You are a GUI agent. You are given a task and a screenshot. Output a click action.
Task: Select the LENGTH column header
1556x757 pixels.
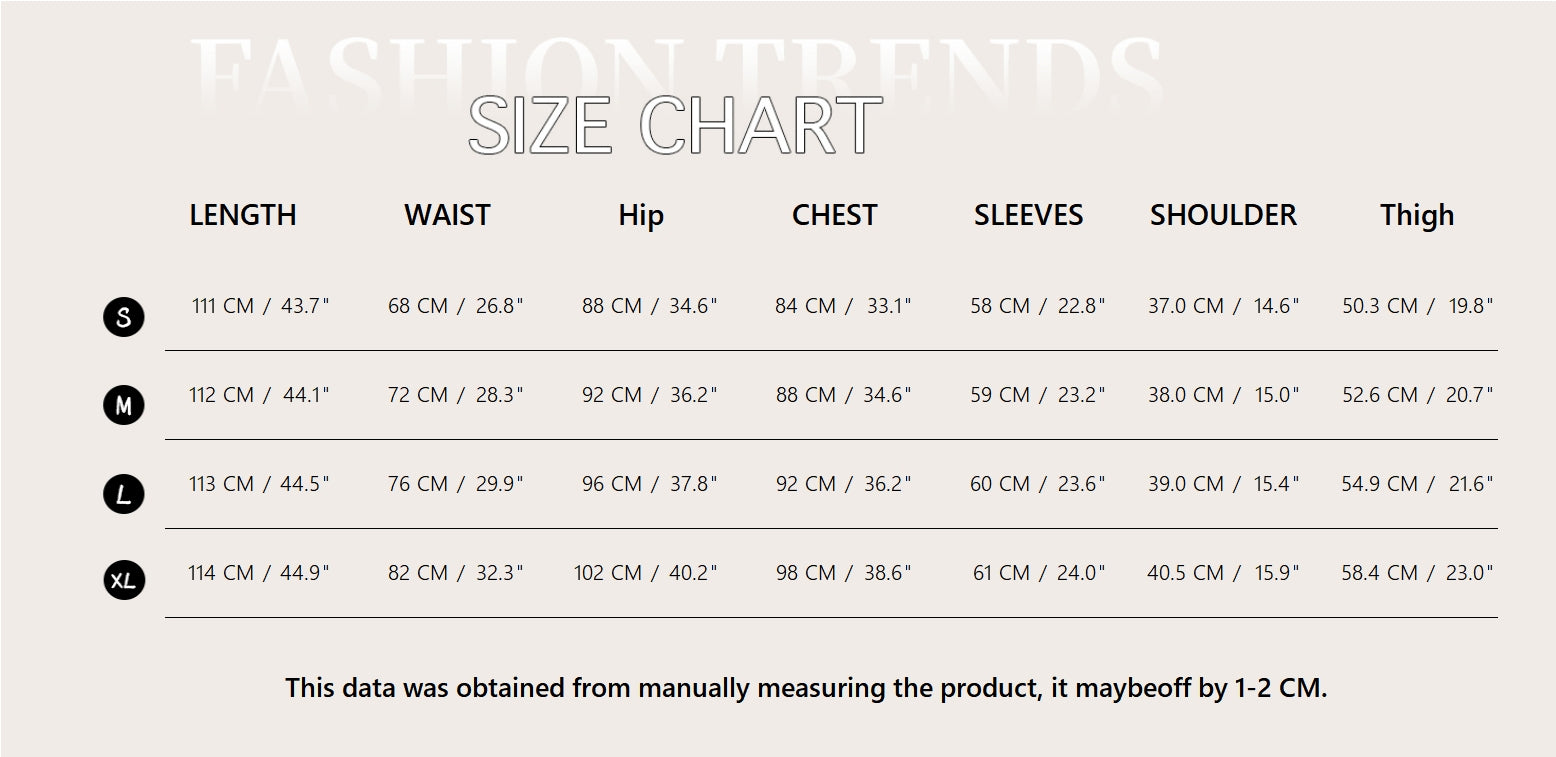pos(243,215)
